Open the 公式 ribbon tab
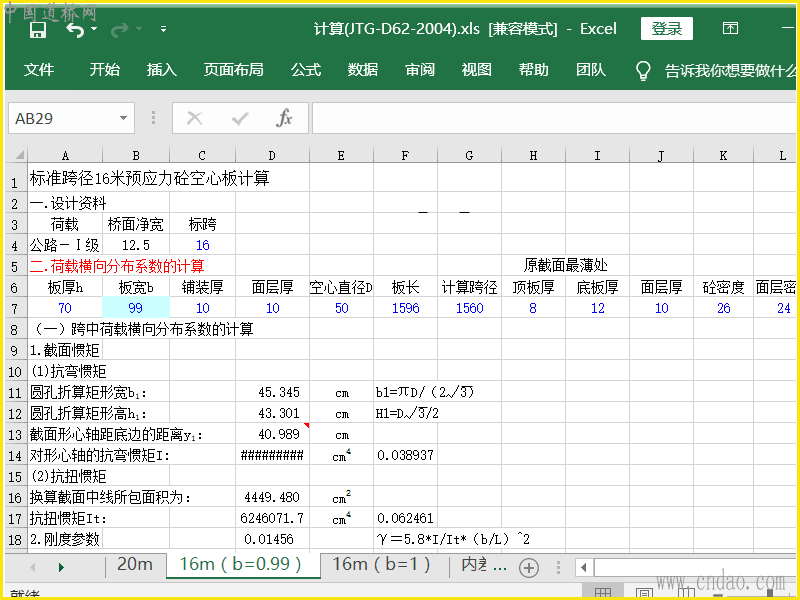This screenshot has height=600, width=800. (306, 69)
